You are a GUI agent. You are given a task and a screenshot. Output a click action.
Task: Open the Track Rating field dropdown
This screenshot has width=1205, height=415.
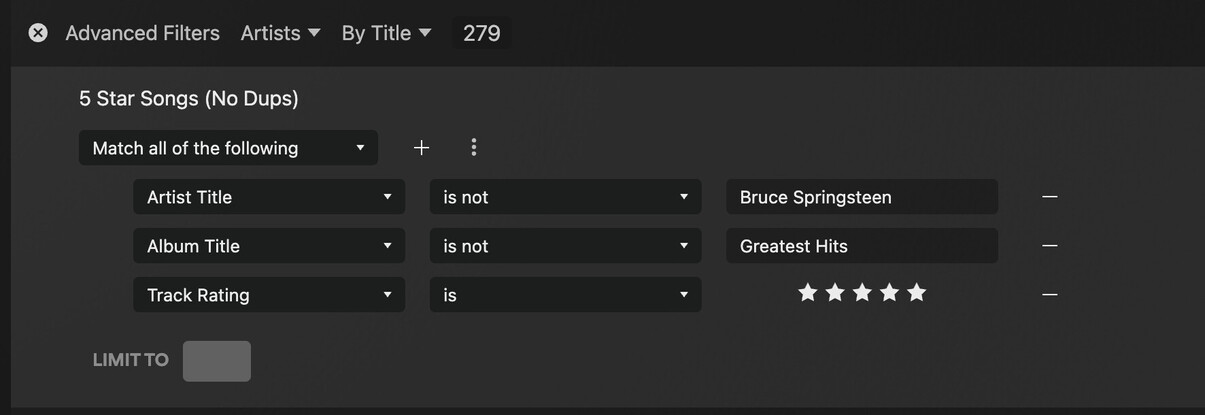coord(268,295)
